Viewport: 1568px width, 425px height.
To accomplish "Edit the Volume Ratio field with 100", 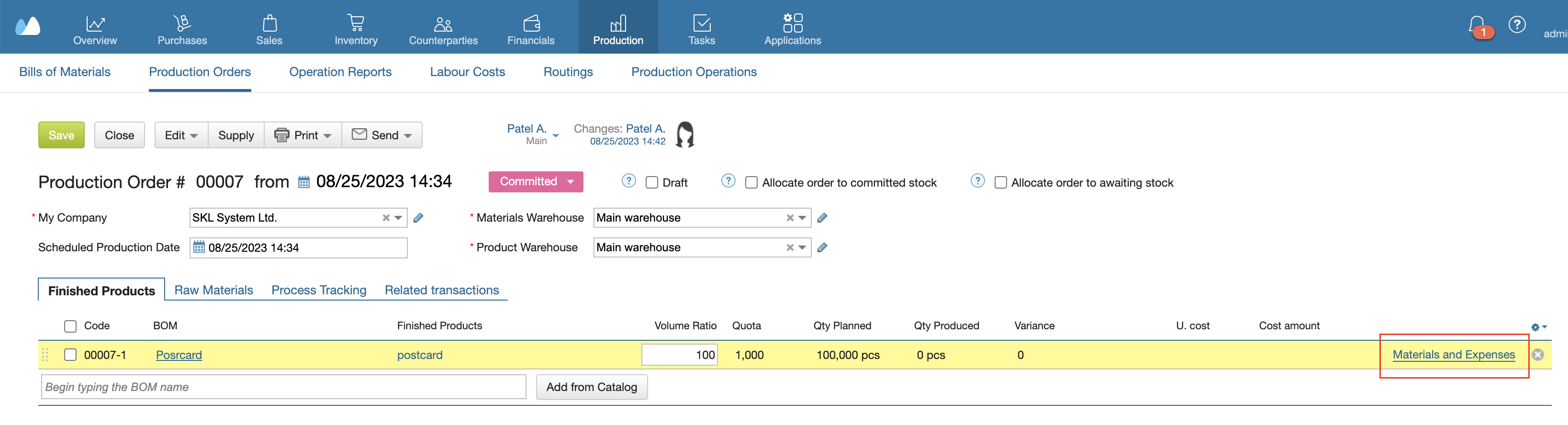I will (679, 355).
